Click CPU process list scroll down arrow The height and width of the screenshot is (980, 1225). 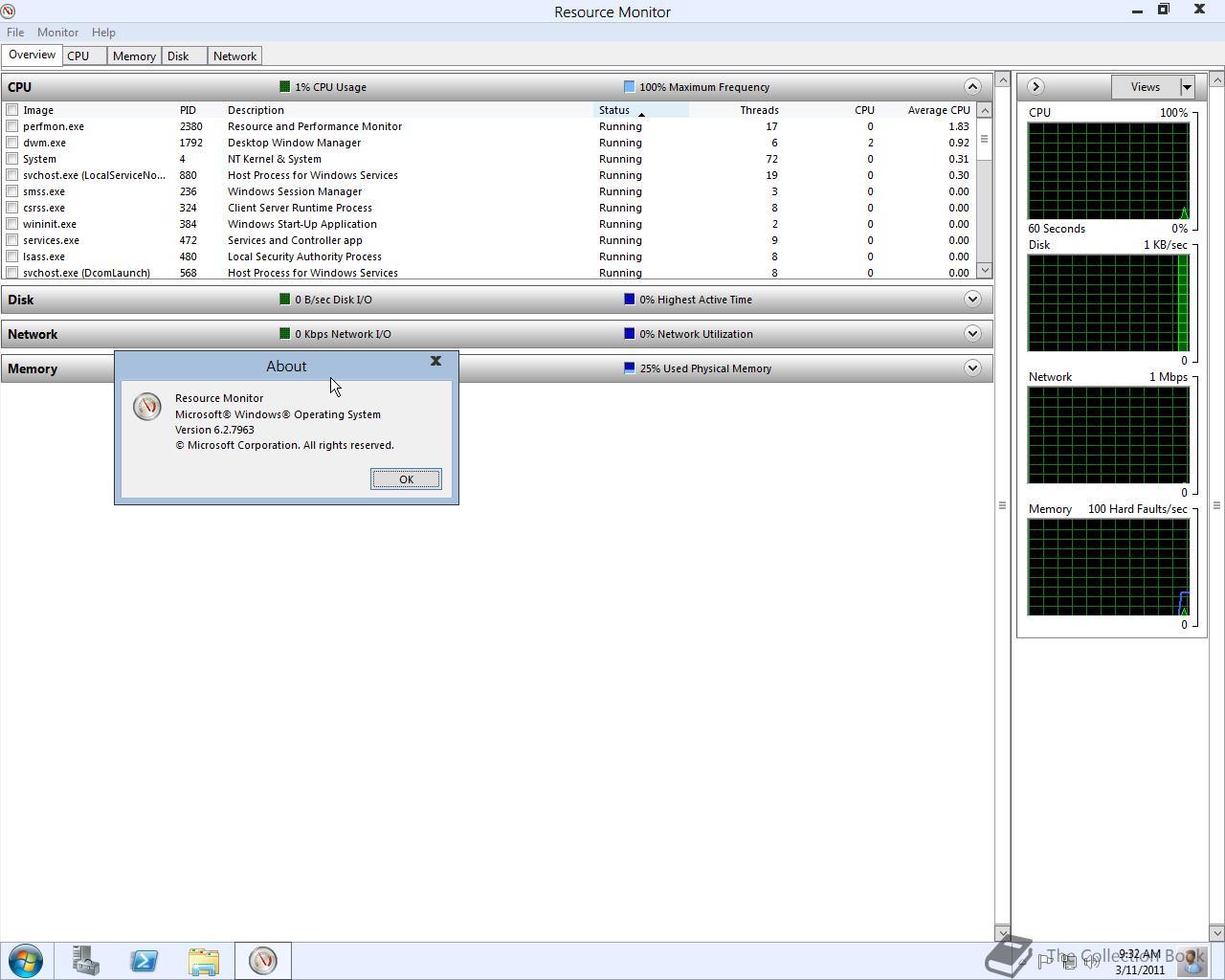point(984,271)
